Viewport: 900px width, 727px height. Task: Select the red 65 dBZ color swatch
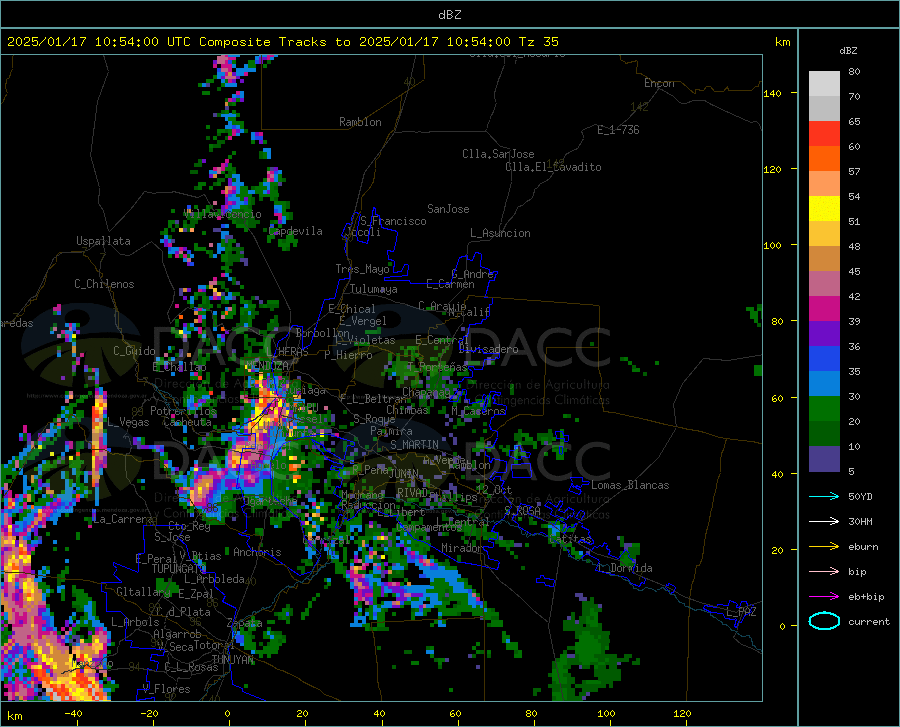tap(824, 134)
